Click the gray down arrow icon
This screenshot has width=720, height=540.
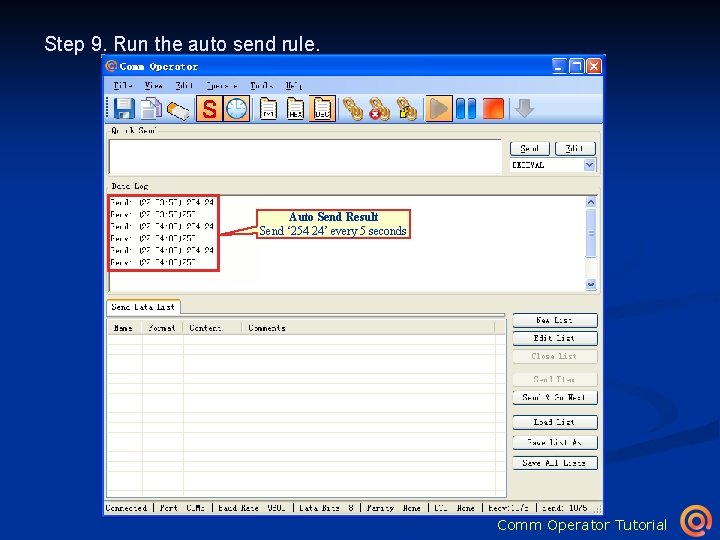(x=524, y=109)
